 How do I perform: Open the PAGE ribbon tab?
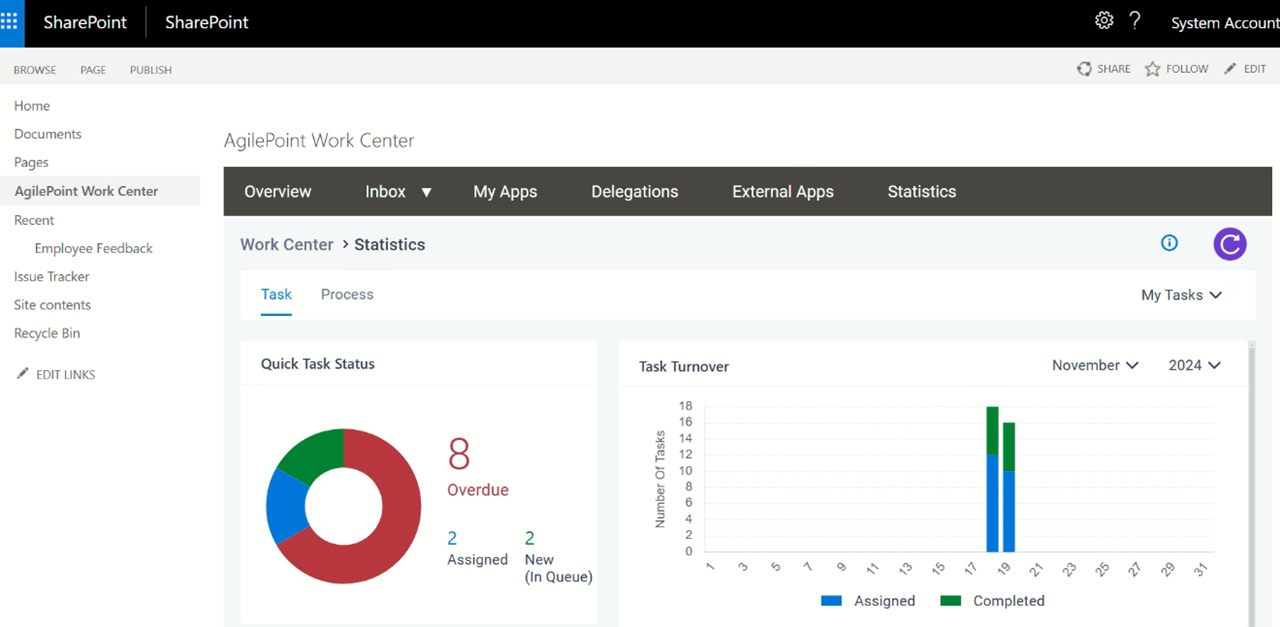93,70
